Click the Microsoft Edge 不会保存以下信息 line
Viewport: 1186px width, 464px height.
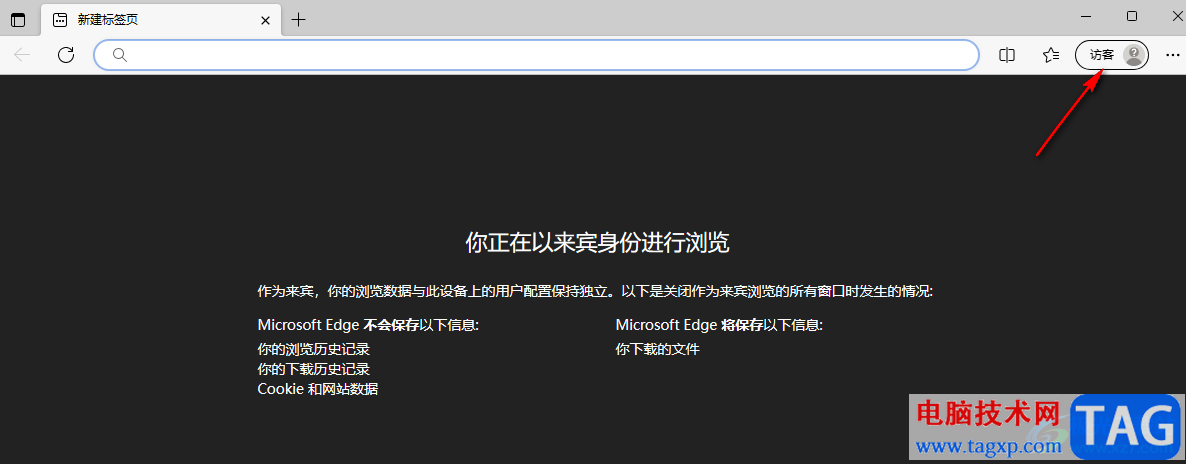pos(368,325)
